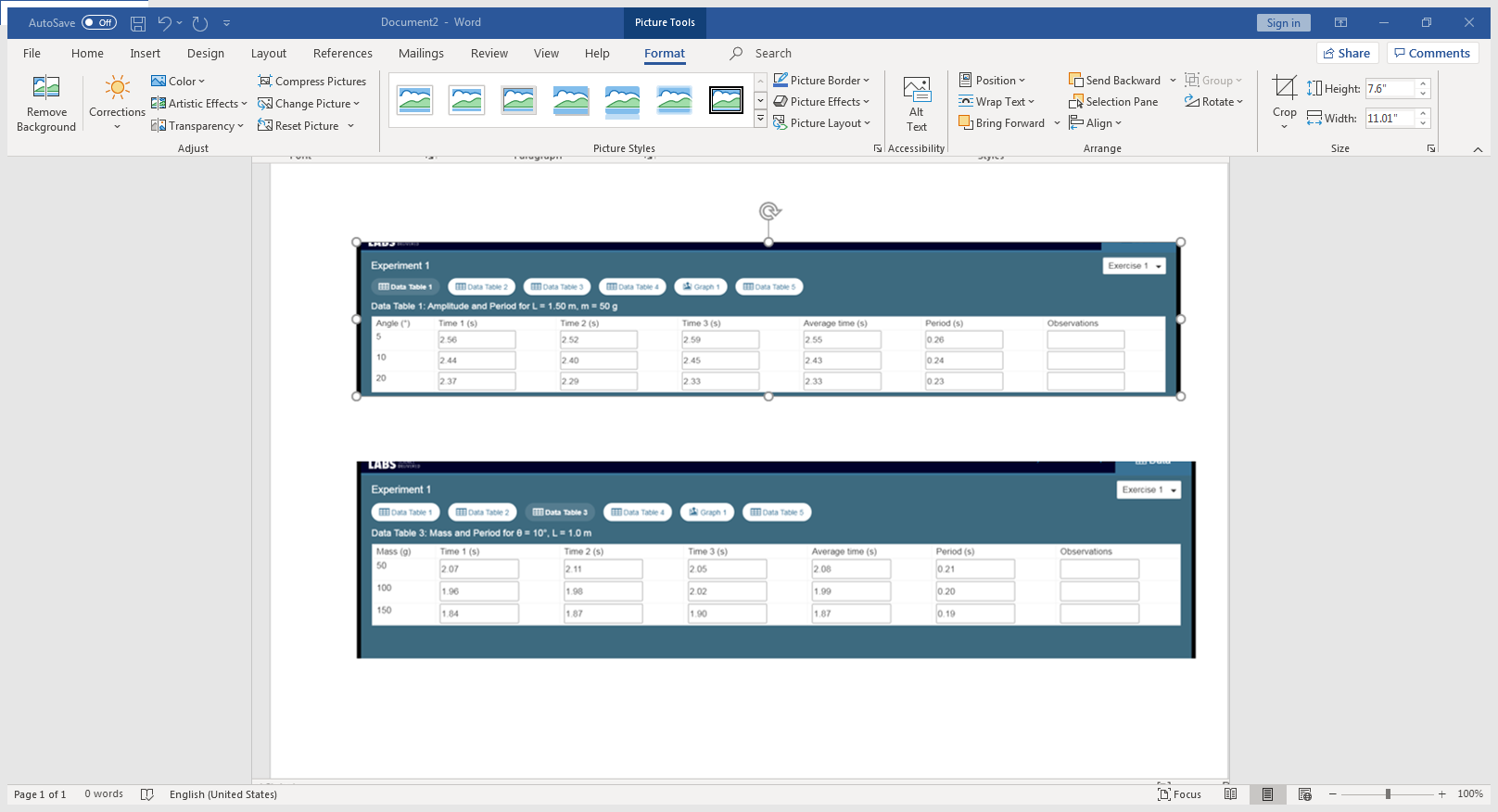Click the Sign in button
The image size is (1498, 812).
(1284, 23)
